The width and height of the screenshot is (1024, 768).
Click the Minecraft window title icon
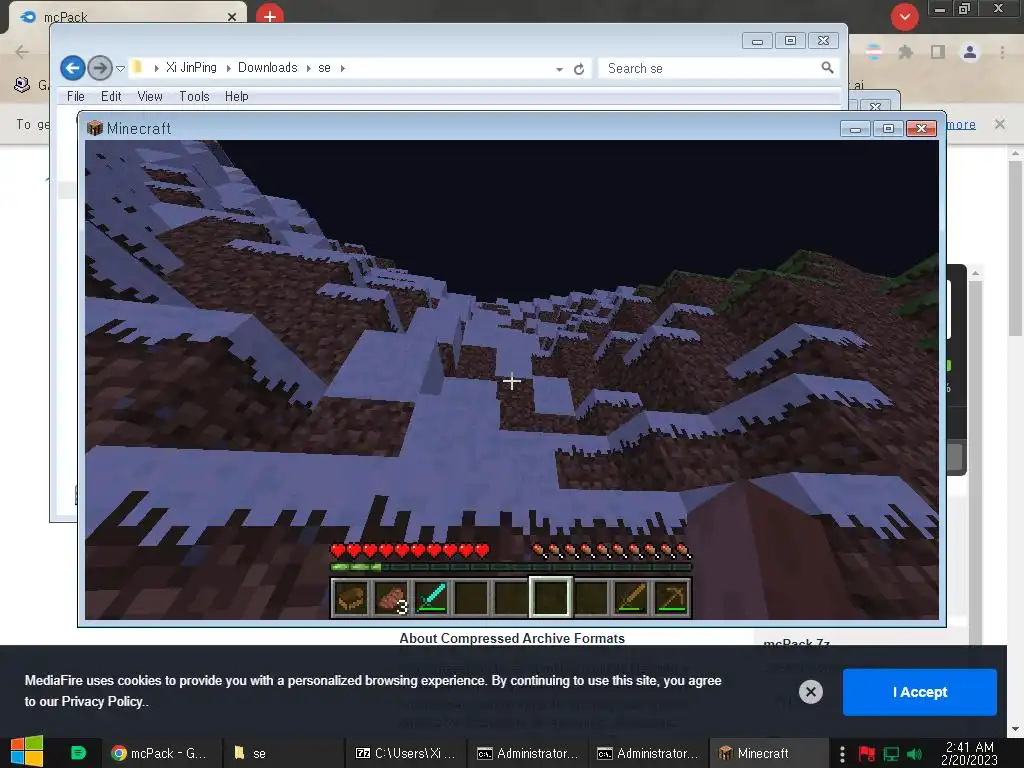pos(95,128)
